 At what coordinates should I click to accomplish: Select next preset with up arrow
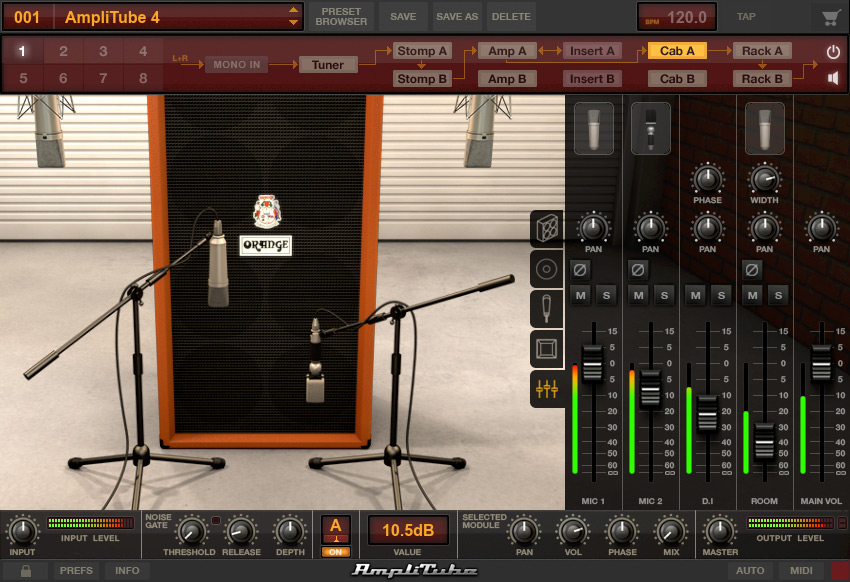[293, 10]
